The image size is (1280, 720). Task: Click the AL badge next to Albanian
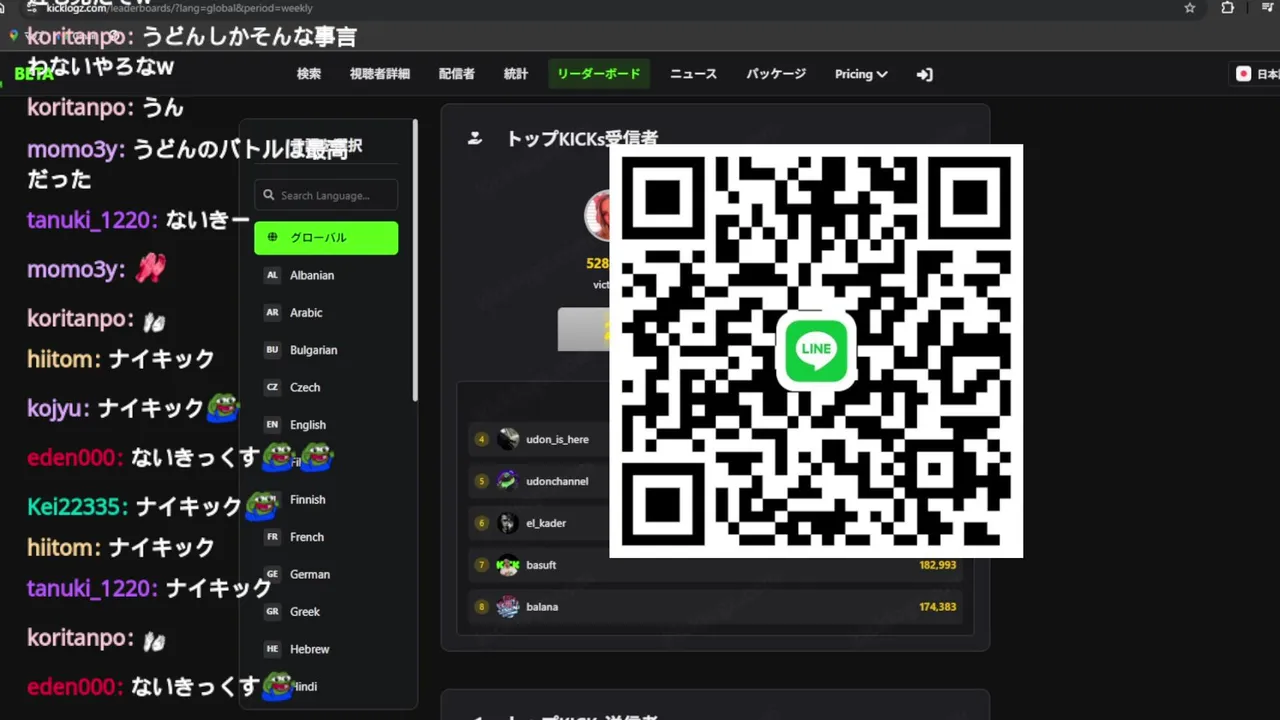coord(272,275)
